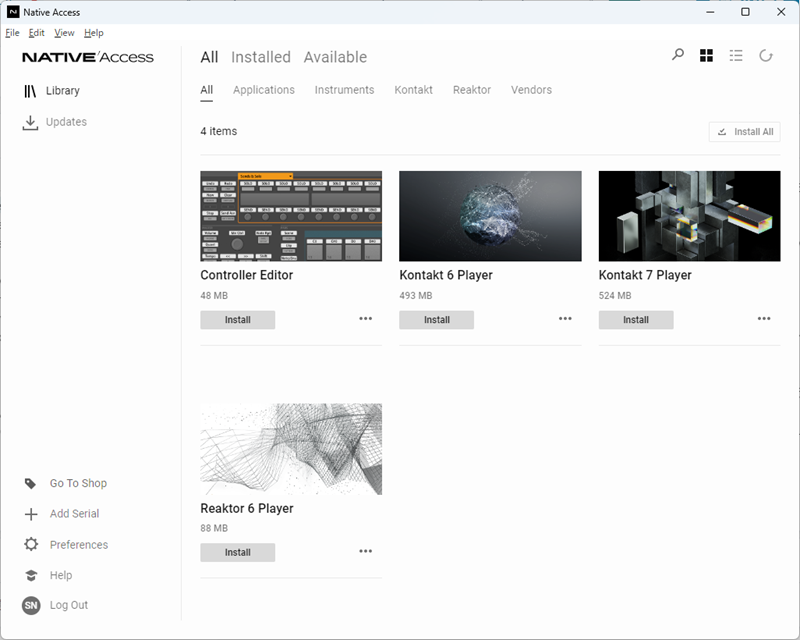This screenshot has height=640, width=800.
Task: Click the Go To Shop tag icon
Action: pyautogui.click(x=31, y=483)
